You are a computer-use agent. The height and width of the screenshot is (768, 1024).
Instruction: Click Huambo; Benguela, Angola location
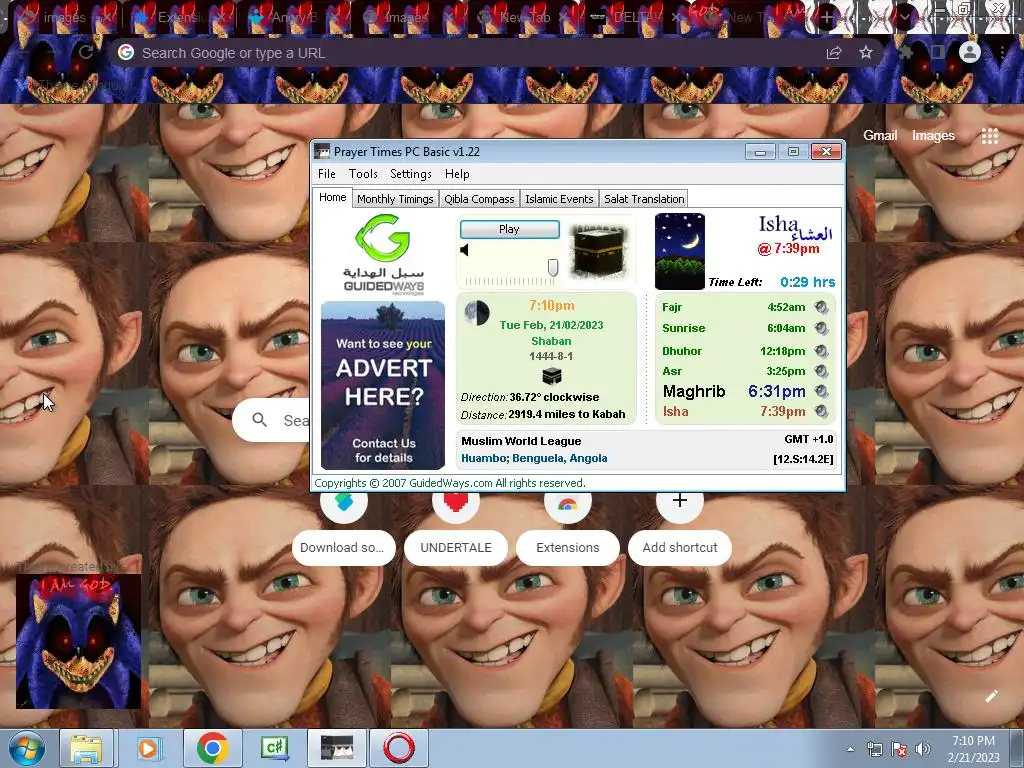click(x=534, y=458)
